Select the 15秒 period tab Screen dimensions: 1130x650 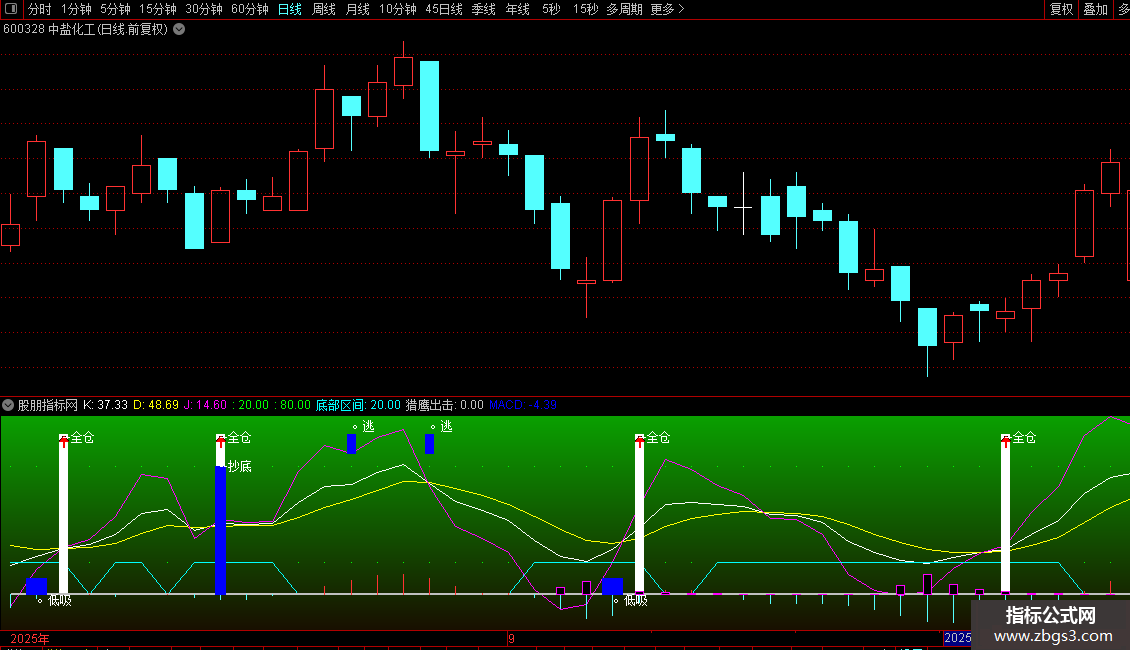point(585,9)
